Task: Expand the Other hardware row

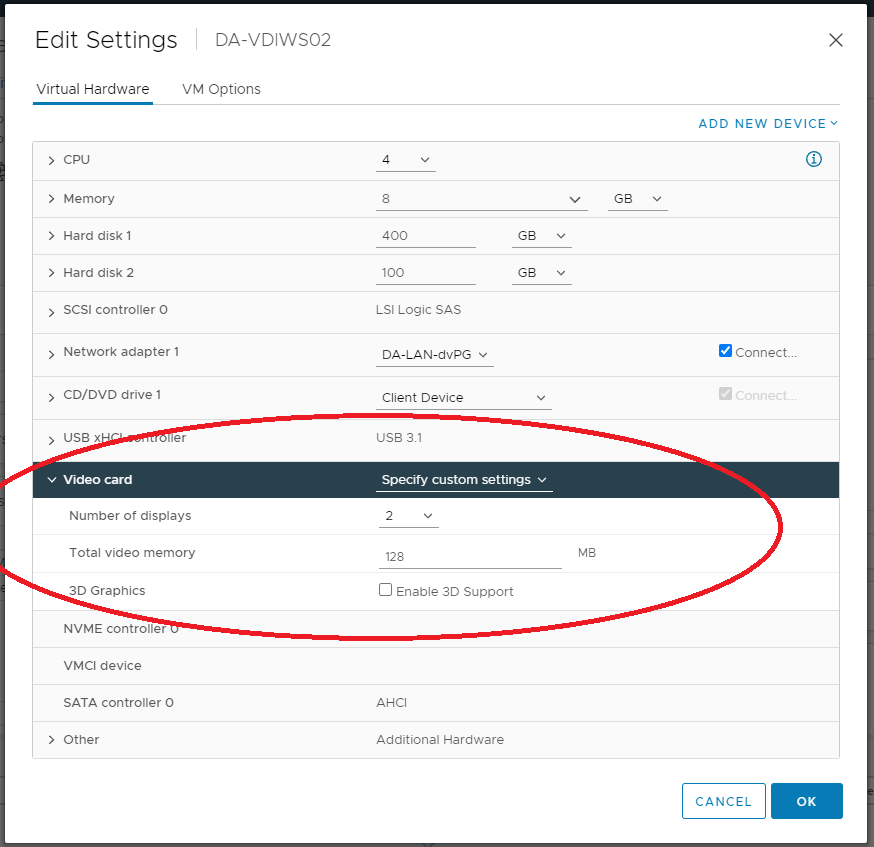Action: pyautogui.click(x=51, y=740)
